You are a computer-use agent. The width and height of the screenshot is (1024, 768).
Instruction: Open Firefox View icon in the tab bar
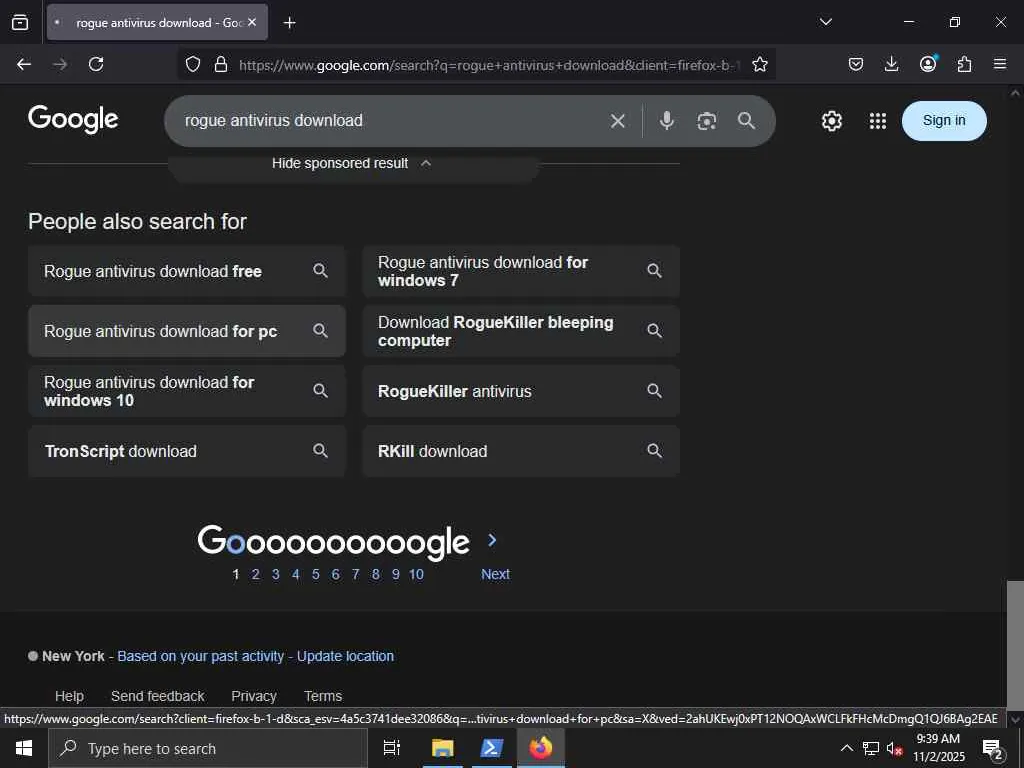pos(20,22)
